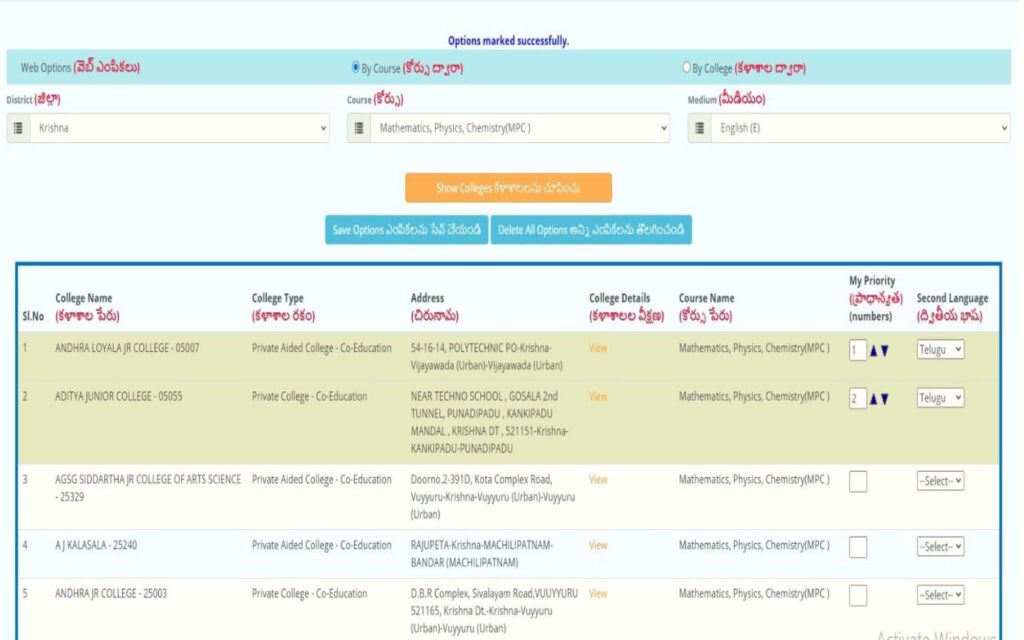
Task: View college details for Andhra Loyala Jr College
Action: [x=598, y=348]
